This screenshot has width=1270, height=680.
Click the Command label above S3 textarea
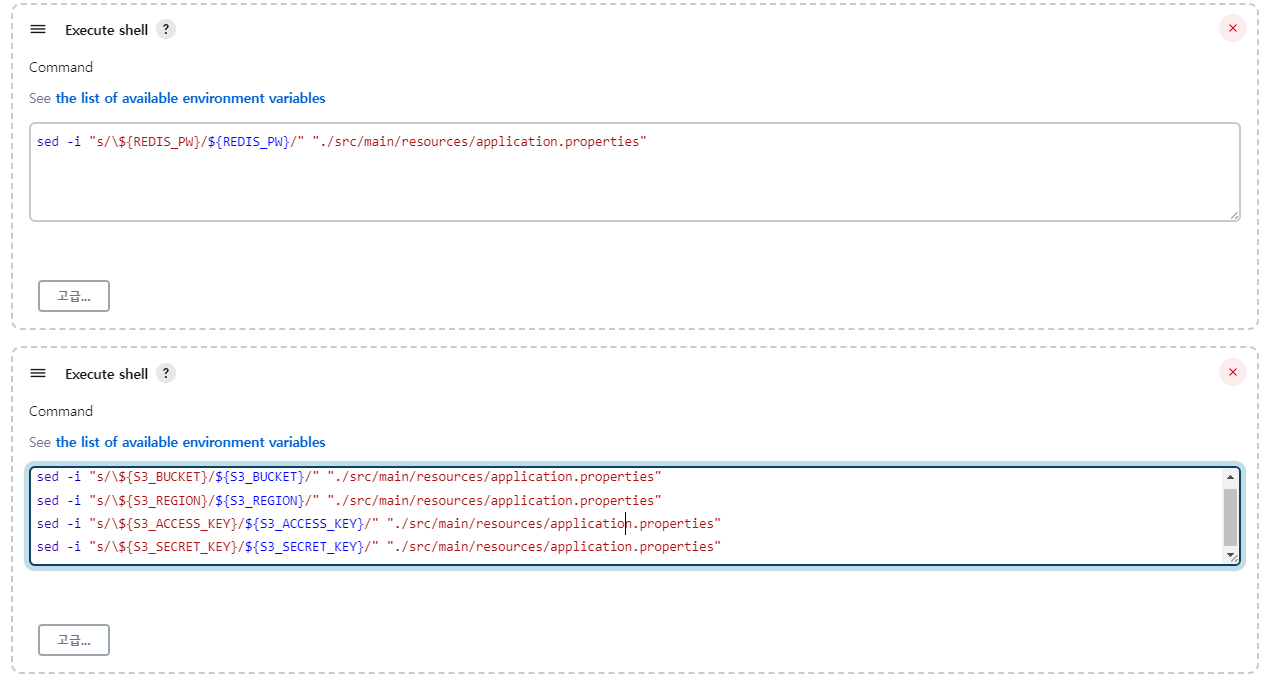coord(61,411)
